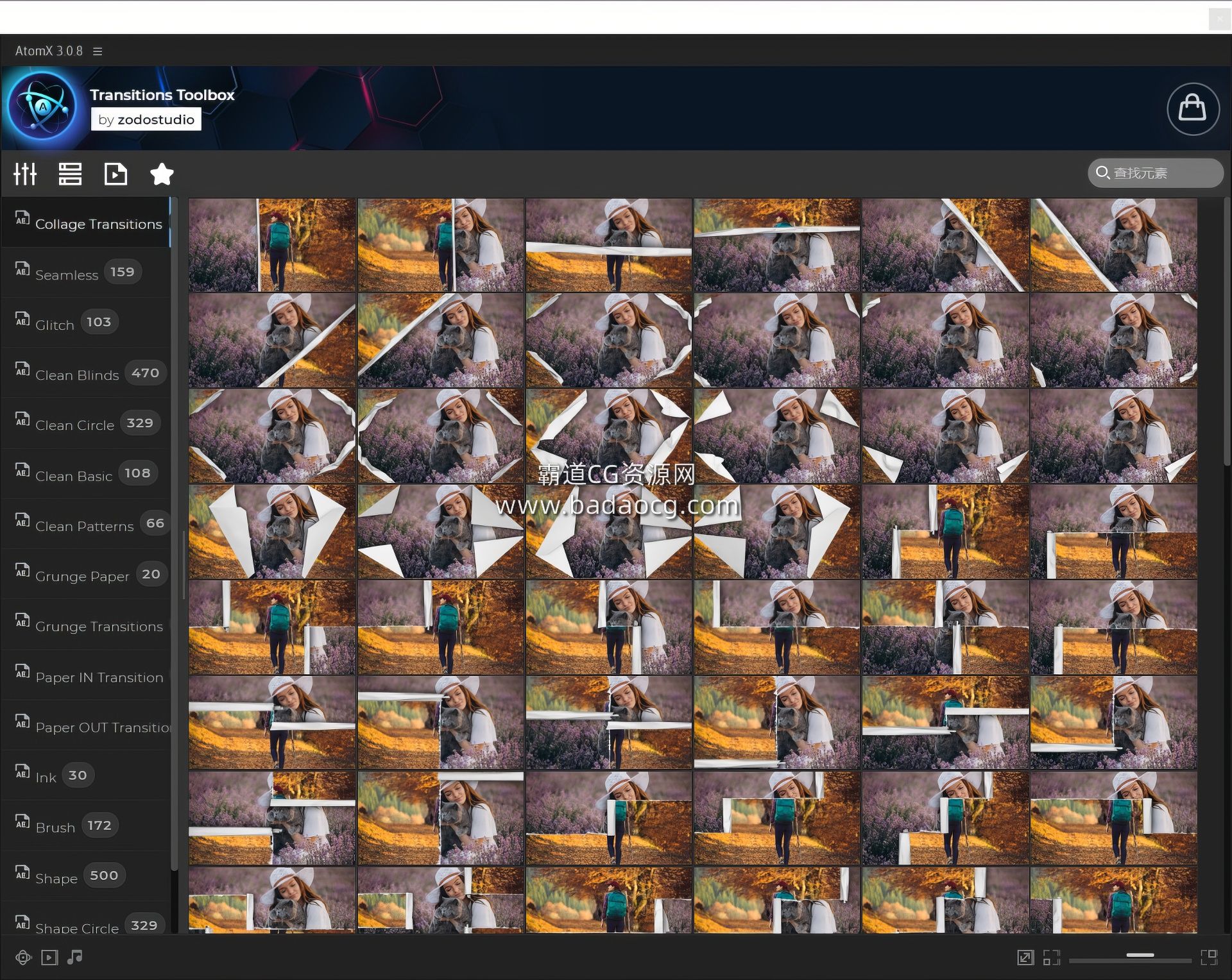Open the settings sliders icon
The height and width of the screenshot is (980, 1232).
click(25, 174)
